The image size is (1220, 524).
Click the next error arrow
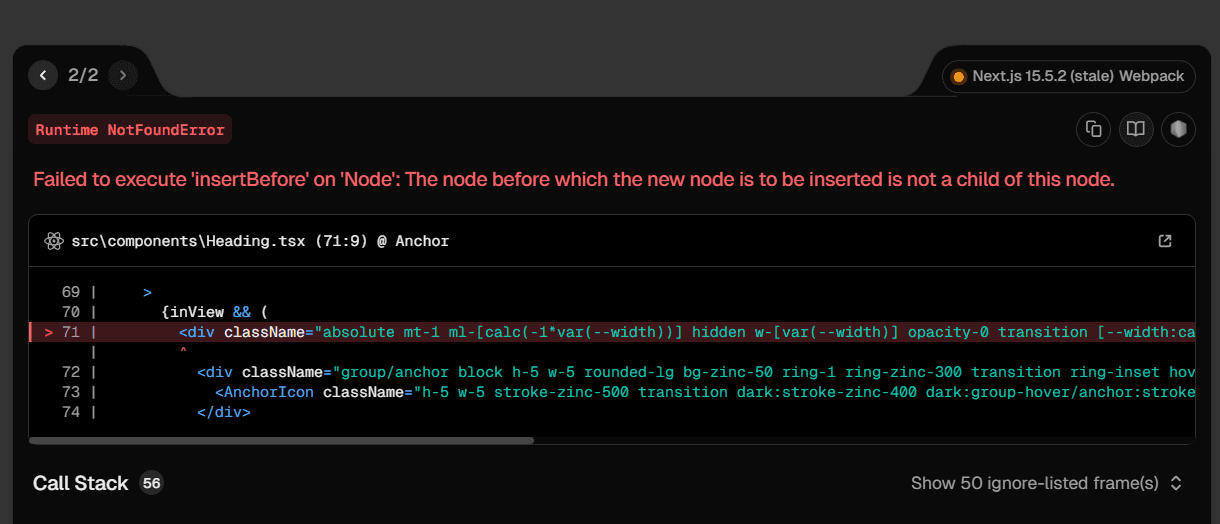click(123, 75)
